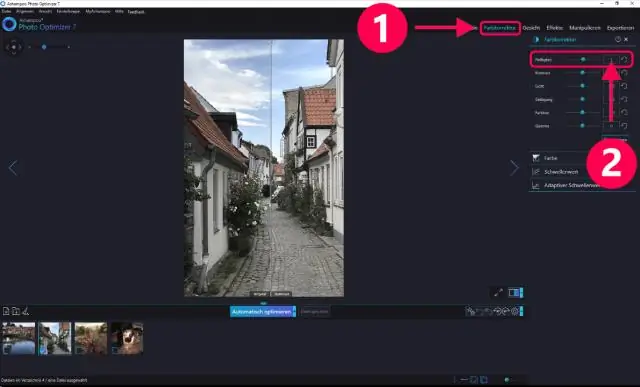Go to the next image arrow
The height and width of the screenshot is (387, 640).
(514, 167)
